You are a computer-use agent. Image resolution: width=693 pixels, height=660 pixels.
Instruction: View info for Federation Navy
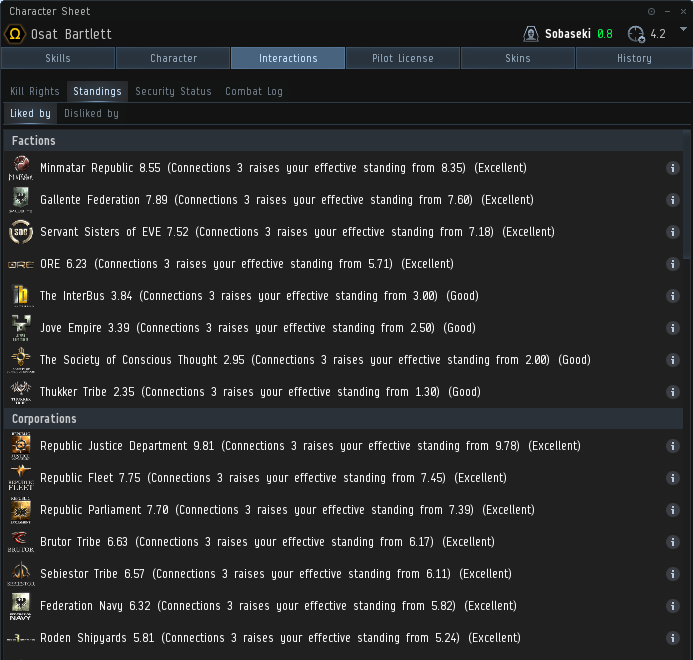coord(672,606)
